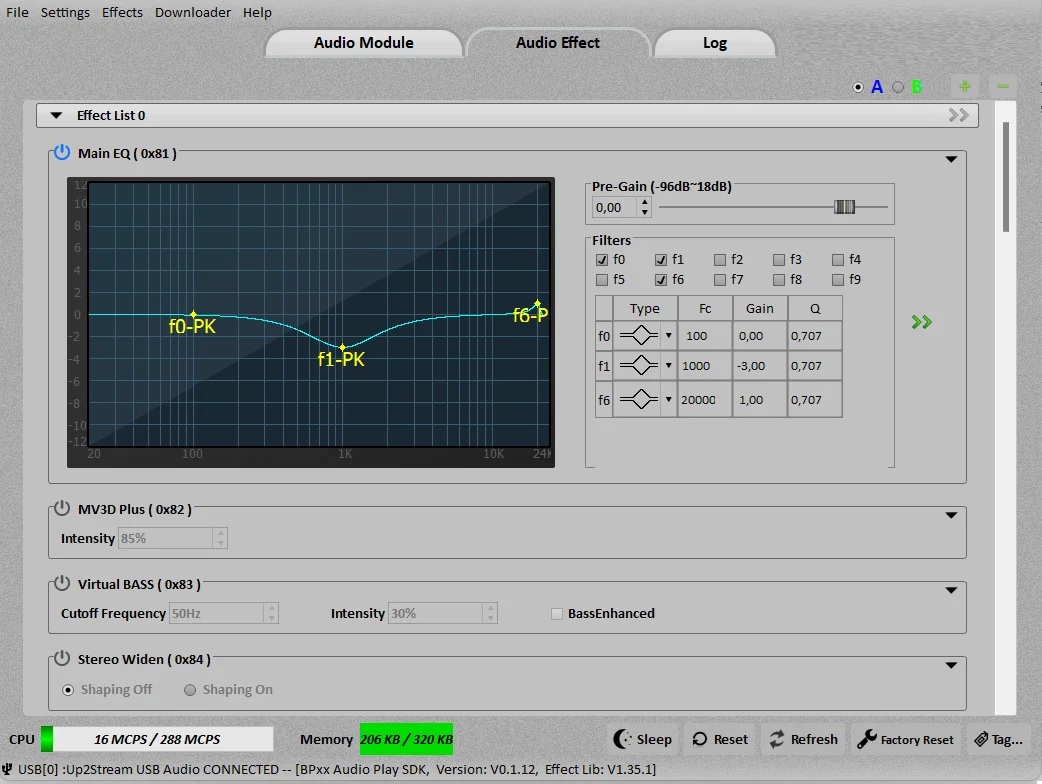Image resolution: width=1042 pixels, height=784 pixels.
Task: Open the Downloader menu
Action: [193, 12]
